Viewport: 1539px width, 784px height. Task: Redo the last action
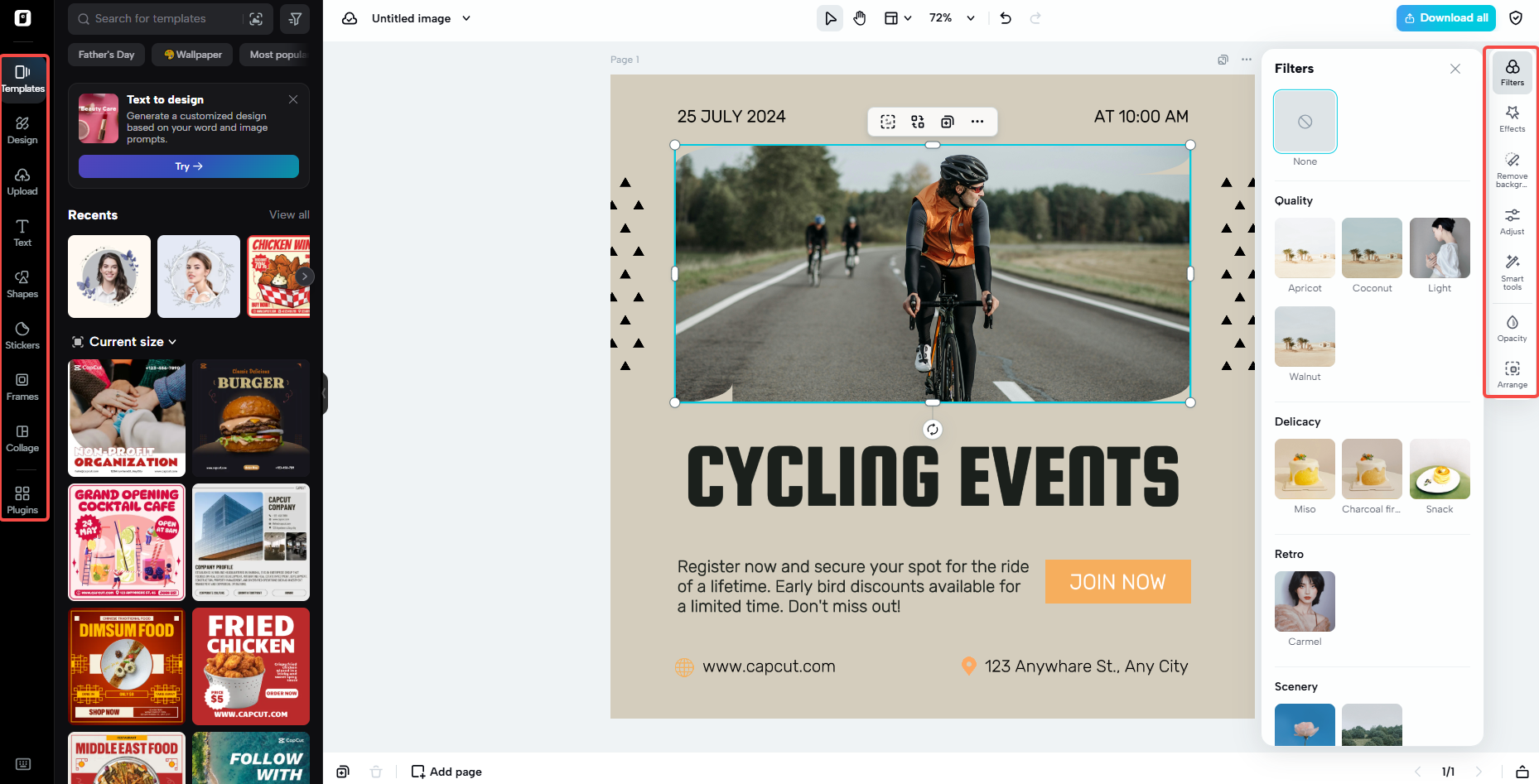1035,18
